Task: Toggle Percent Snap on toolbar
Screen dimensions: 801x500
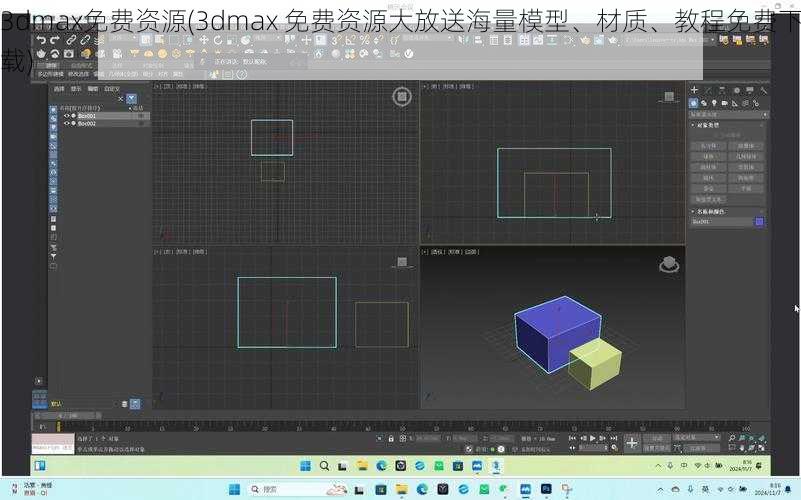Action: point(364,40)
